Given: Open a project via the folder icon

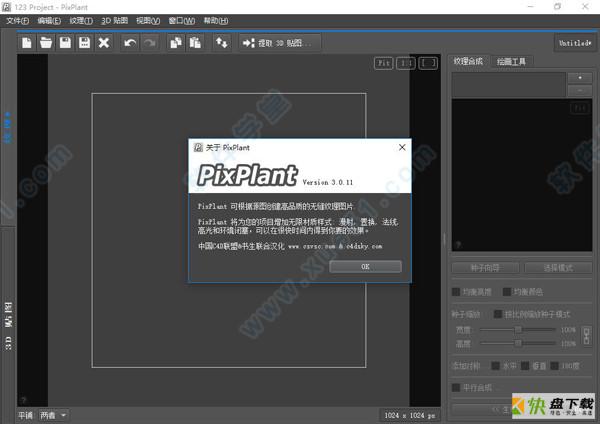Looking at the screenshot, I should (x=46, y=42).
